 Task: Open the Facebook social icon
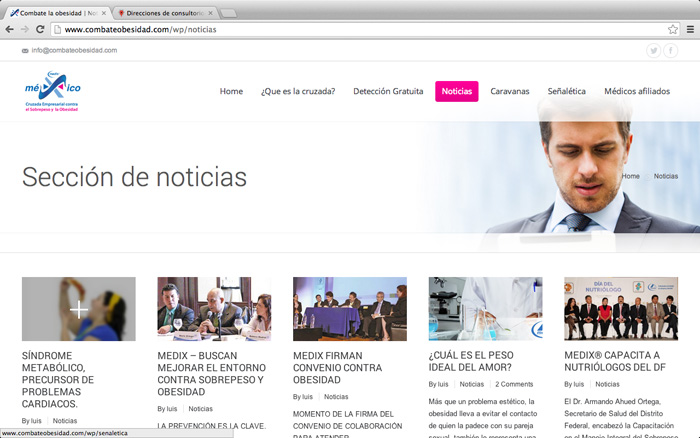[671, 50]
